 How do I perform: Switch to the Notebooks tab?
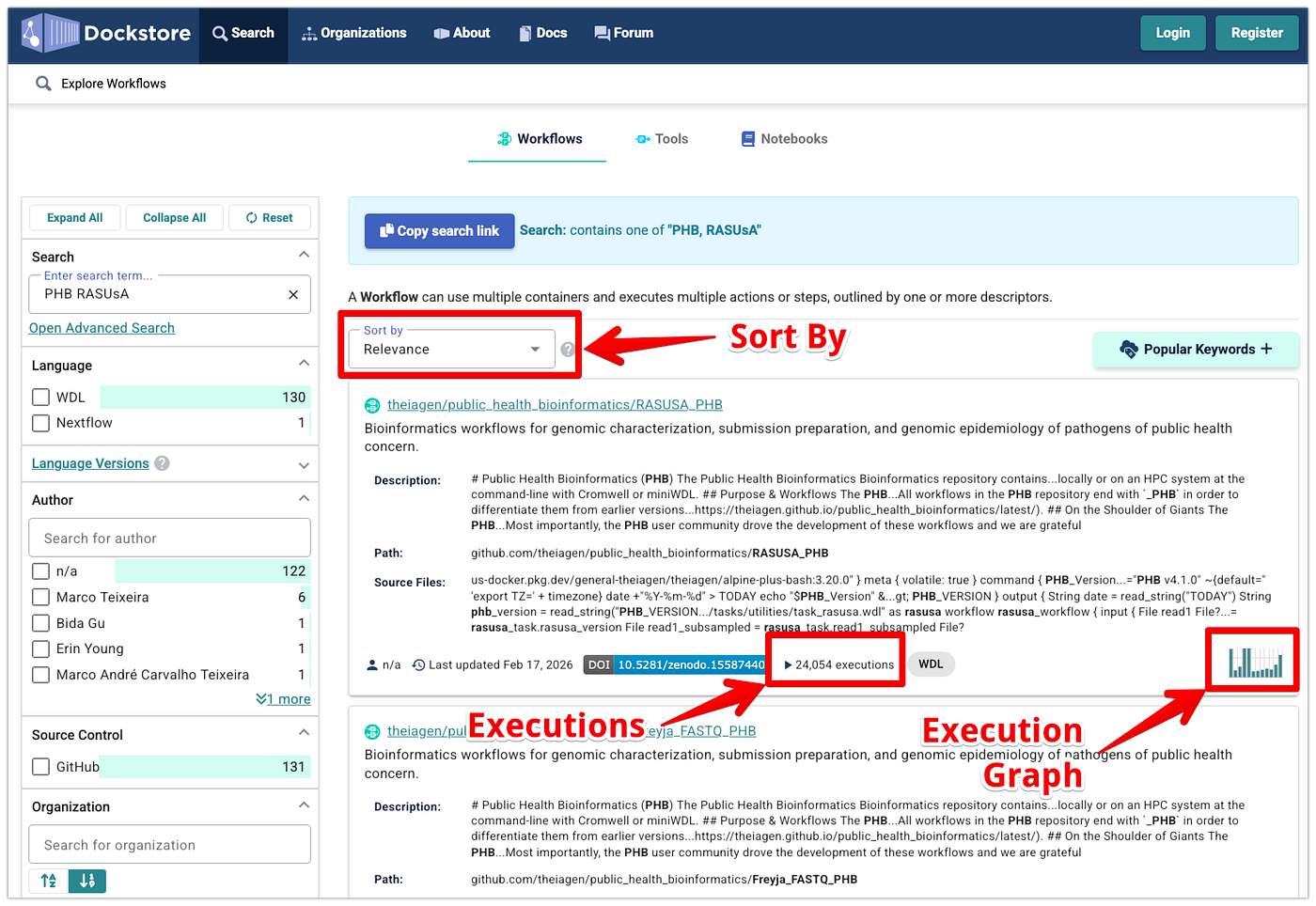(785, 139)
